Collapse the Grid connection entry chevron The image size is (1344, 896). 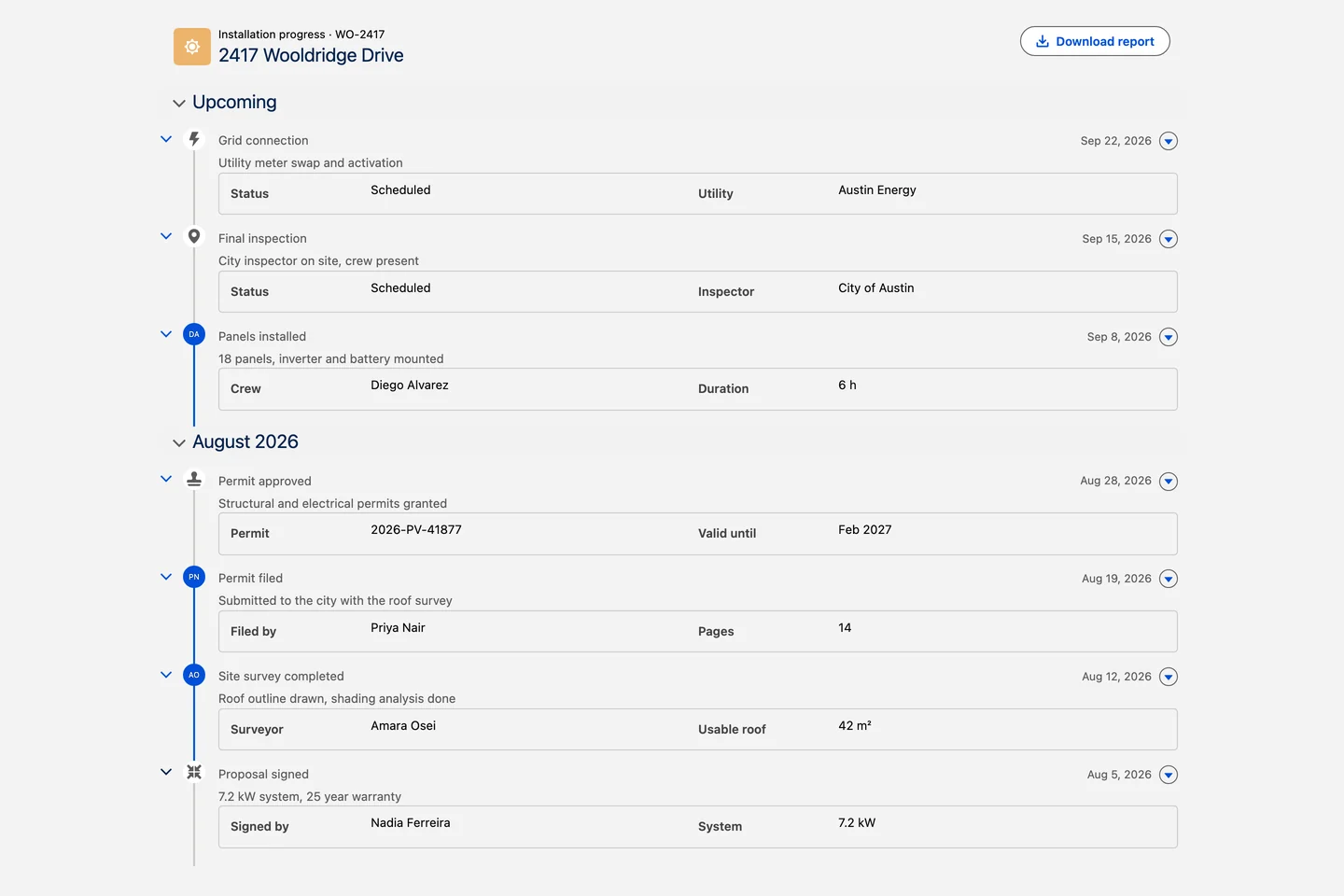[x=166, y=139]
